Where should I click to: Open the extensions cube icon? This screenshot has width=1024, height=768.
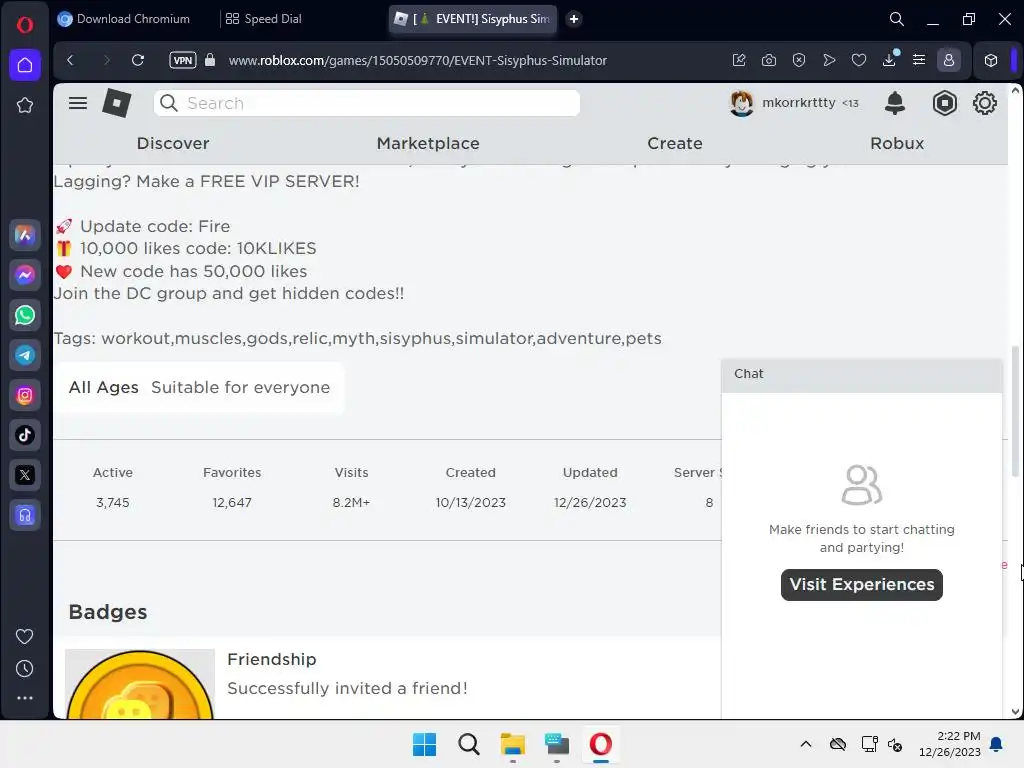coord(991,60)
